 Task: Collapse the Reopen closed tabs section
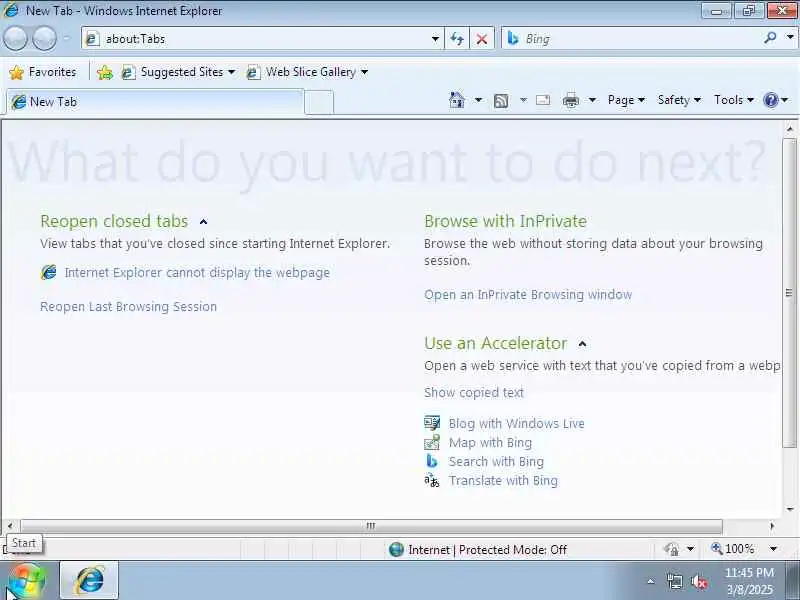tap(204, 221)
